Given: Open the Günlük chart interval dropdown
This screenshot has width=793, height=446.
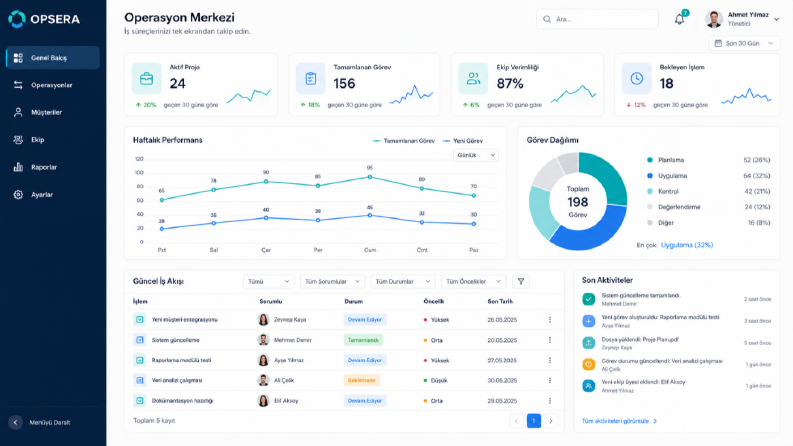Looking at the screenshot, I should (475, 155).
